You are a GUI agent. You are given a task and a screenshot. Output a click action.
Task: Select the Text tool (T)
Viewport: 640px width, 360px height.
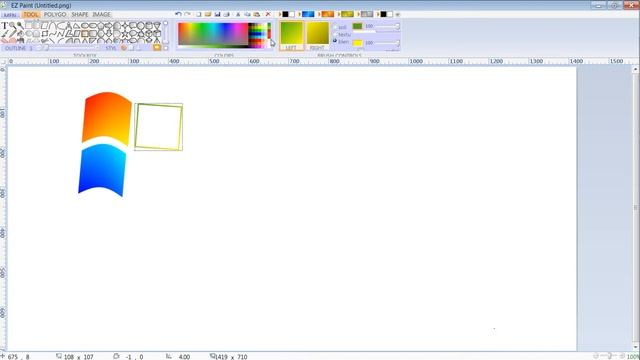[4, 25]
